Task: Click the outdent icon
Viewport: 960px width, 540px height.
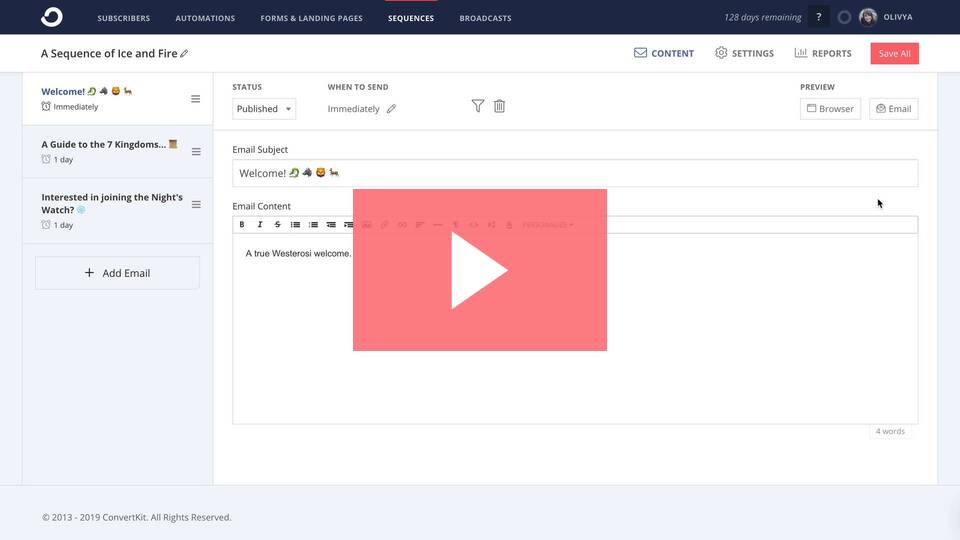Action: pyautogui.click(x=331, y=225)
